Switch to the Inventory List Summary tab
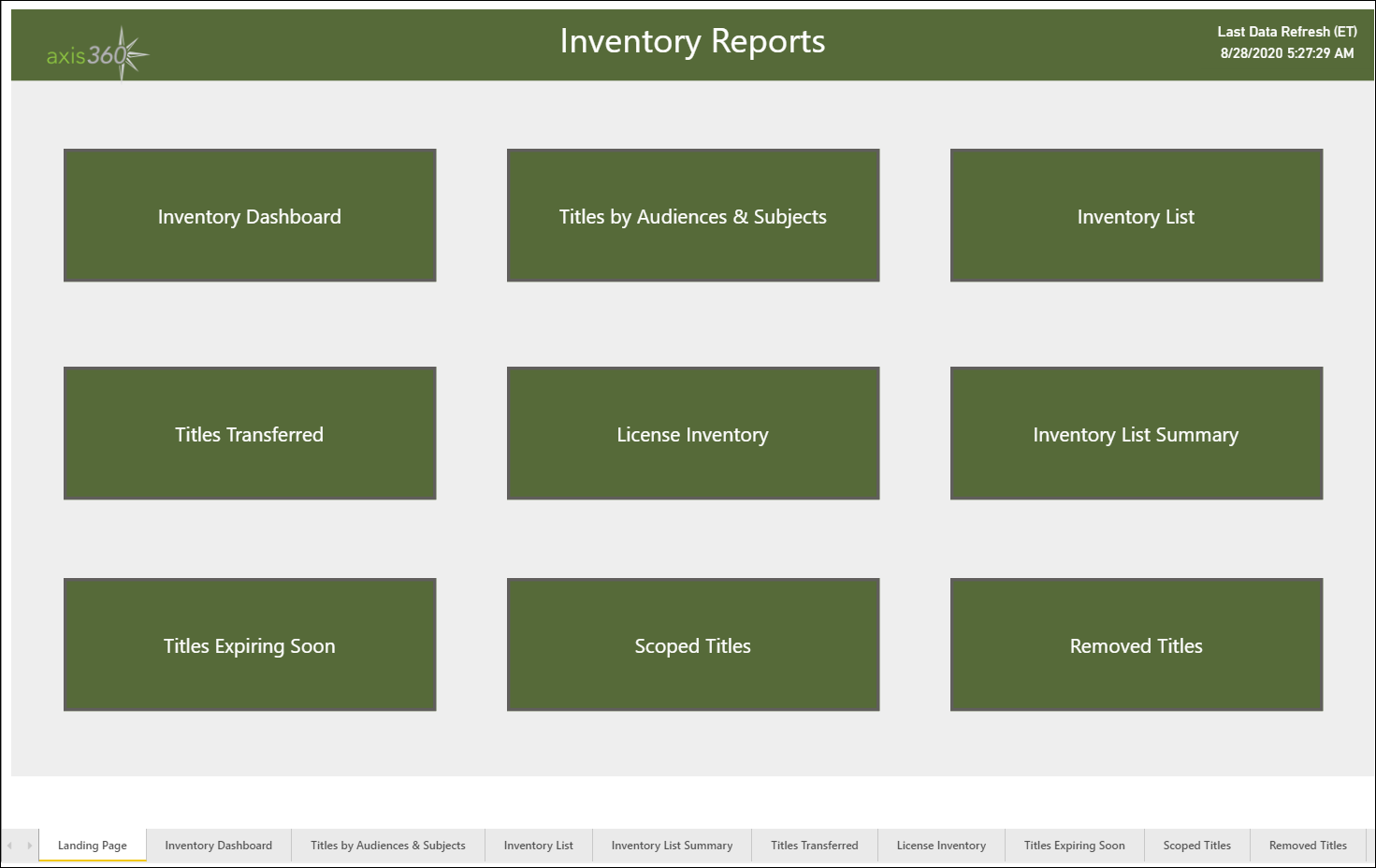The width and height of the screenshot is (1376, 868). pyautogui.click(x=672, y=845)
